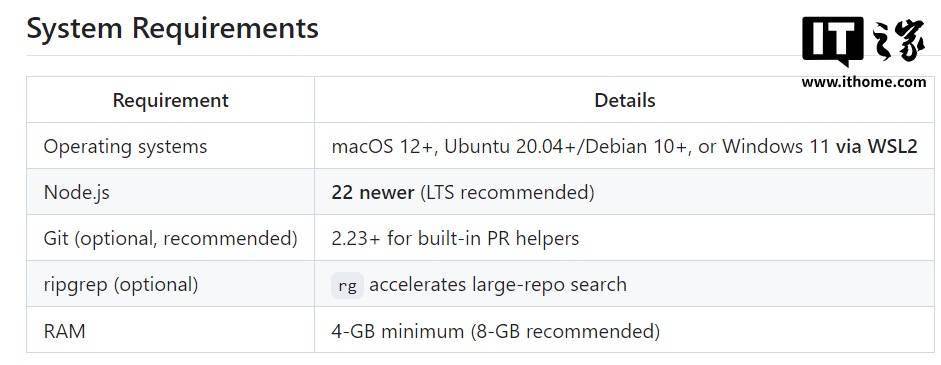This screenshot has height=365, width=941.
Task: Select the Operating systems row label
Action: [125, 146]
